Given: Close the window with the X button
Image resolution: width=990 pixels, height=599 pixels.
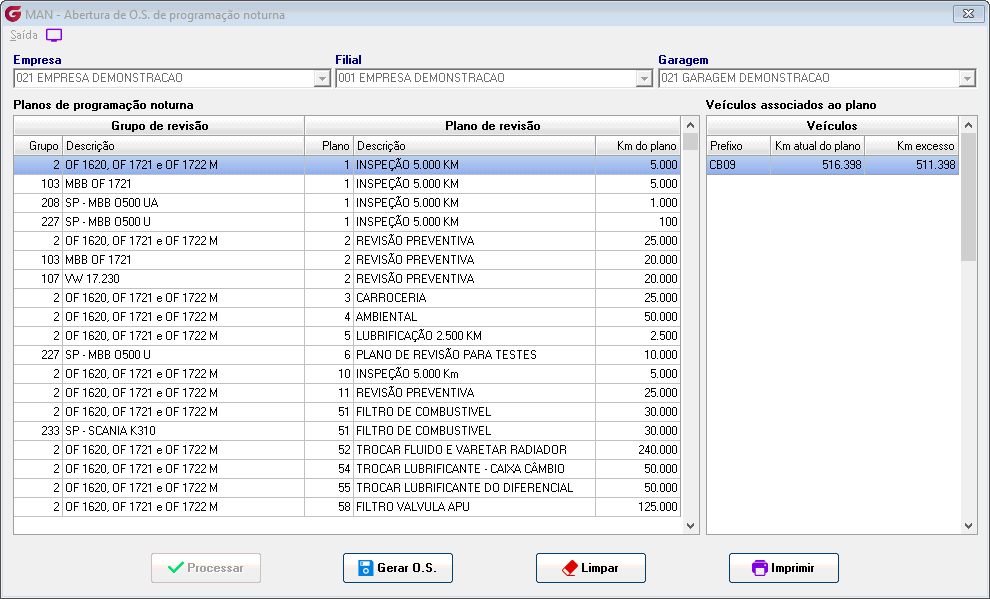Looking at the screenshot, I should point(968,13).
